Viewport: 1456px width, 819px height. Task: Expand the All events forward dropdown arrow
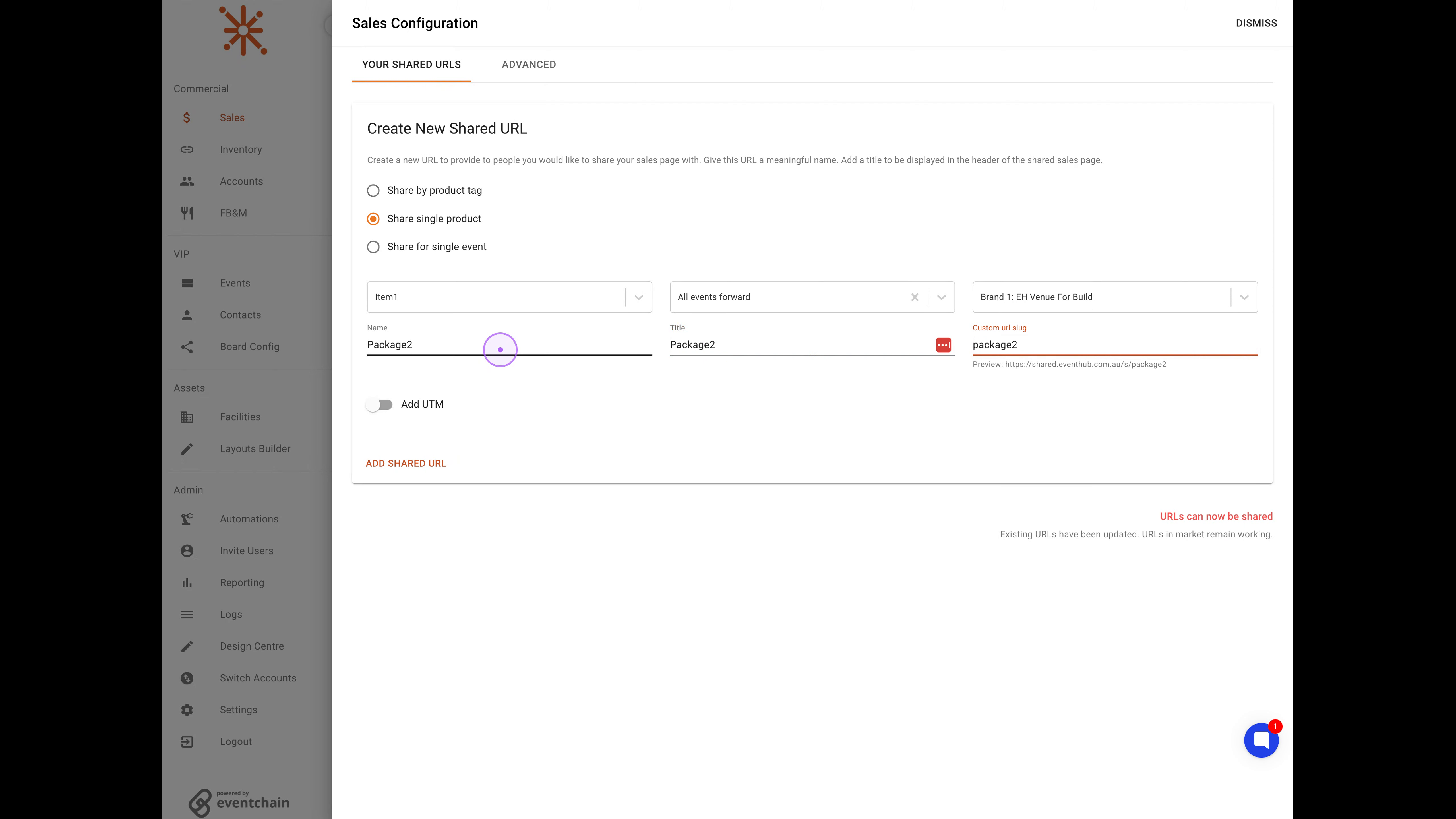pyautogui.click(x=941, y=297)
